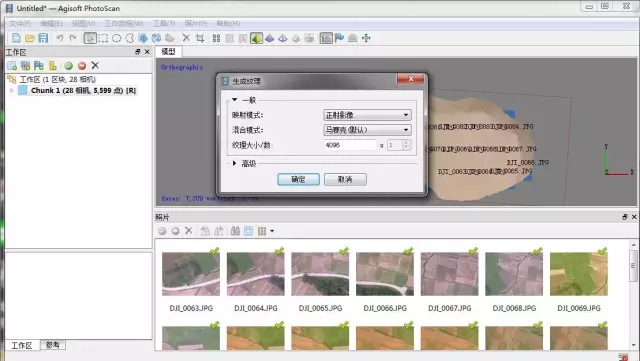Viewport: 640px width, 361px height.
Task: Select the DJI_0066.JPG thumbnail
Action: pos(385,274)
